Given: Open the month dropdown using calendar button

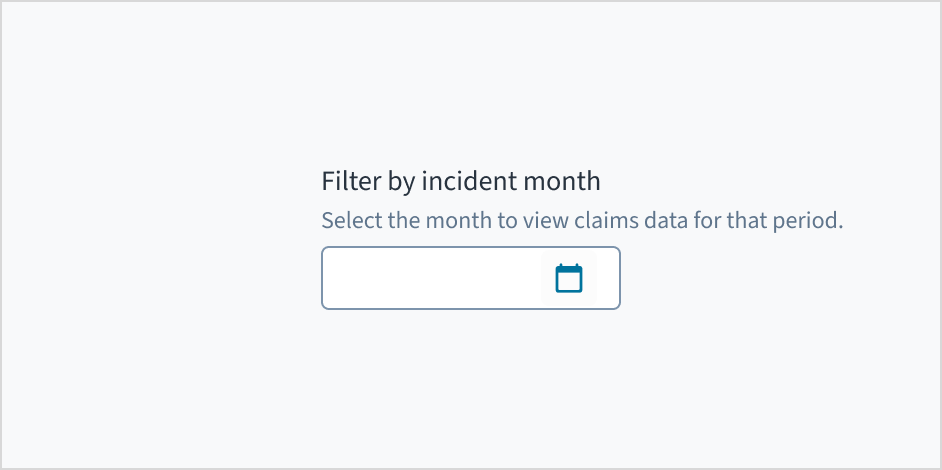Looking at the screenshot, I should coord(569,278).
